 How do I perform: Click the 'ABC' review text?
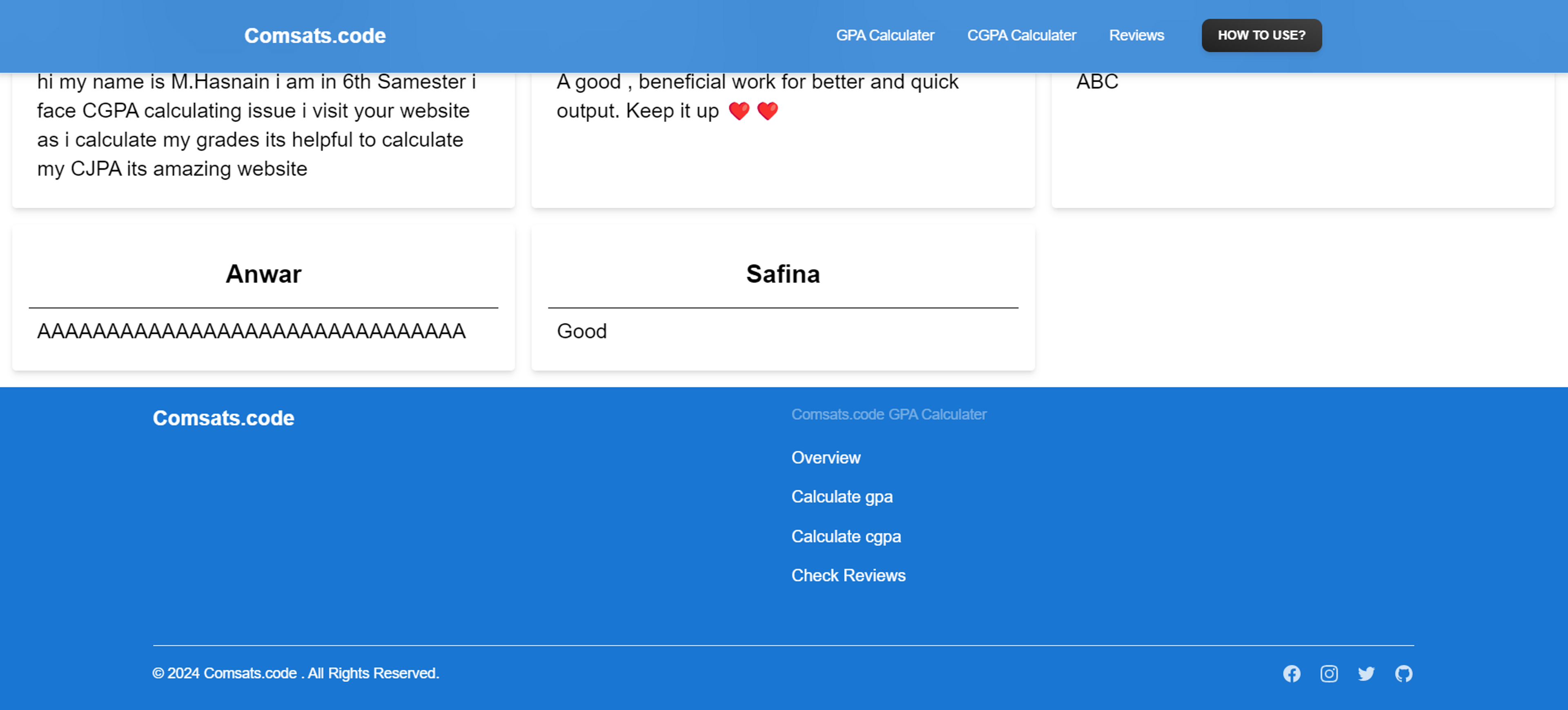(1097, 82)
